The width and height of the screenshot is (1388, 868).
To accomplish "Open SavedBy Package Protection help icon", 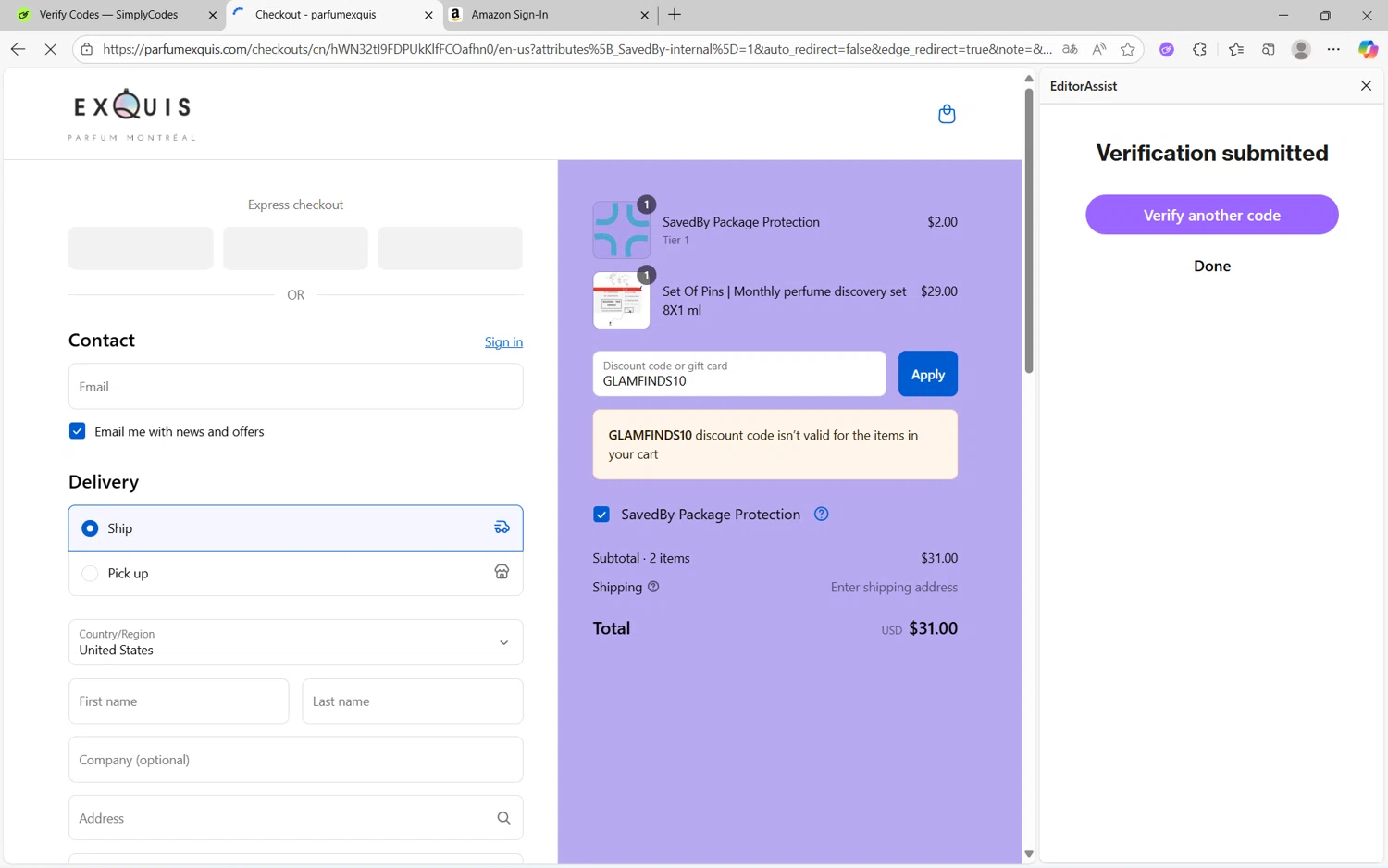I will tap(821, 514).
